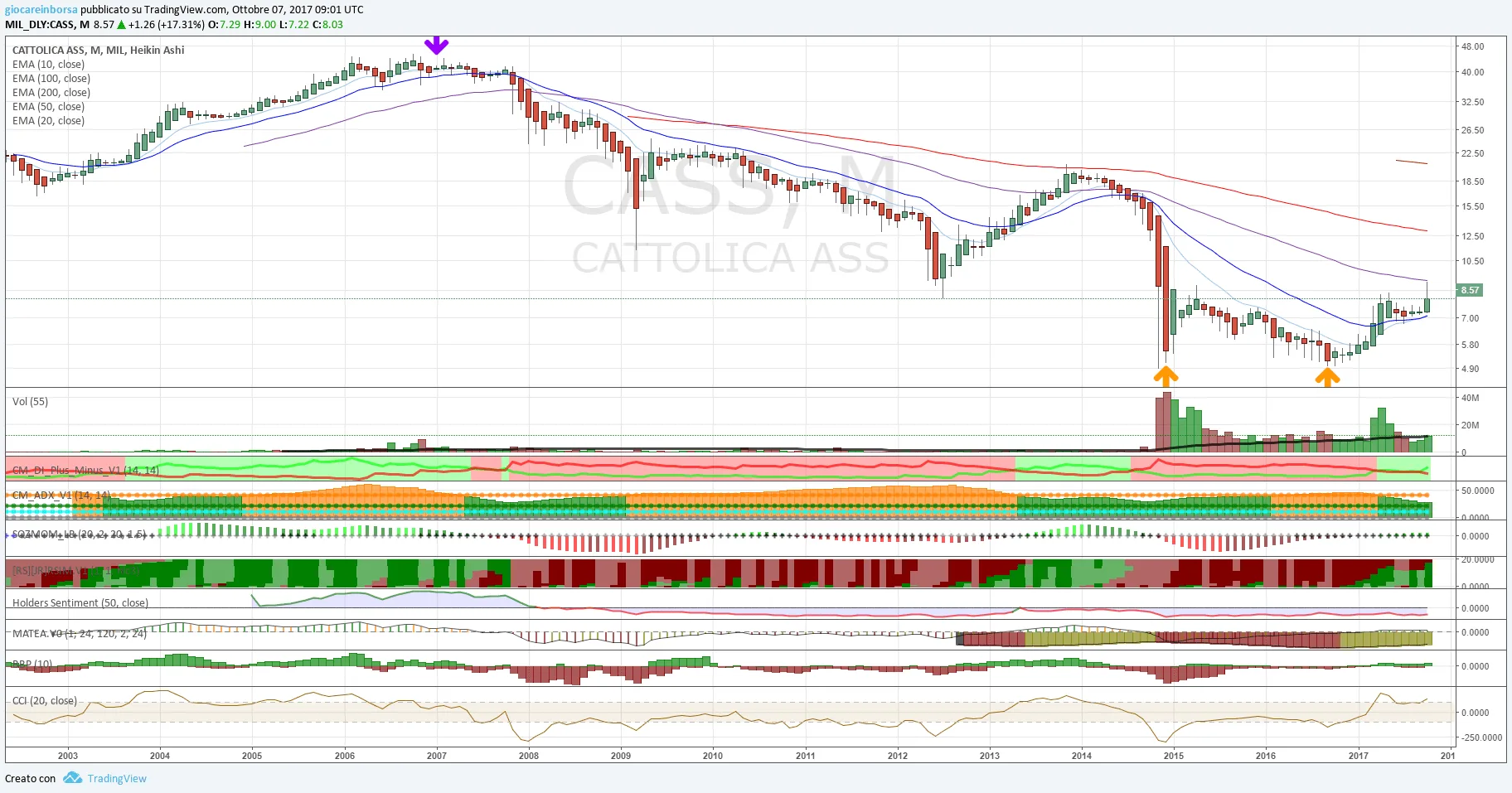Click the 2012 label on time axis

click(897, 756)
